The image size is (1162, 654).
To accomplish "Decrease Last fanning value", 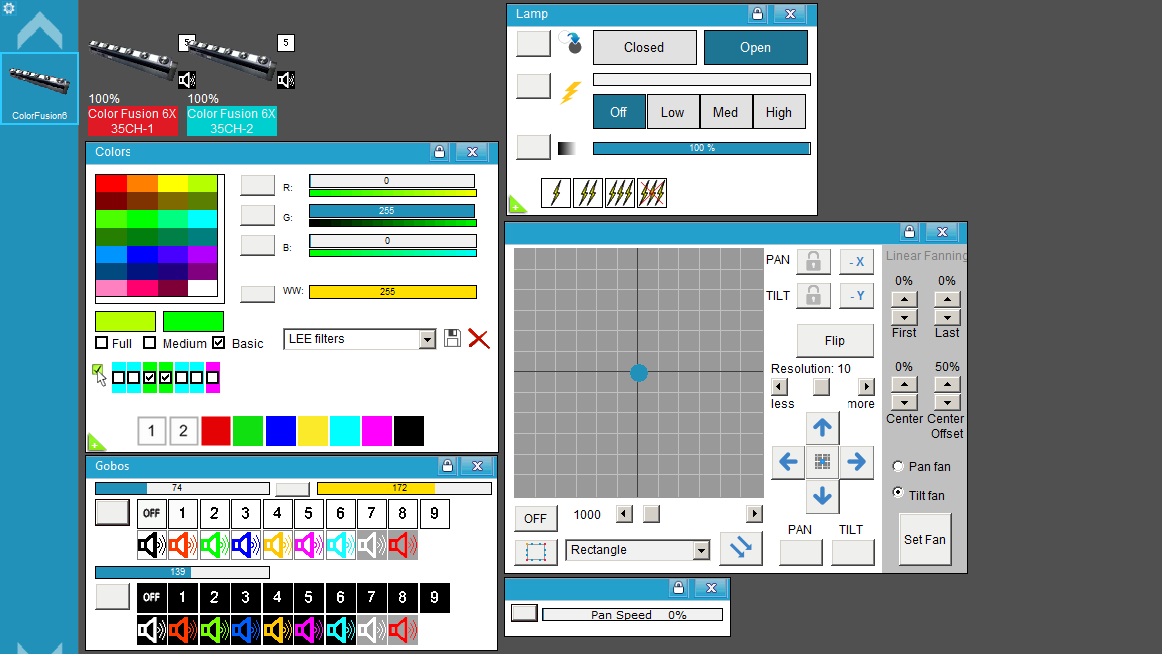I will [947, 317].
